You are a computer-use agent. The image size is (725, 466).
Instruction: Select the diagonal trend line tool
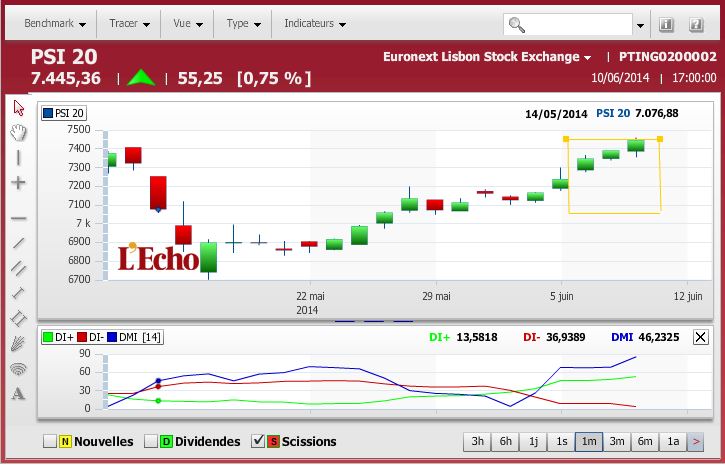18,243
